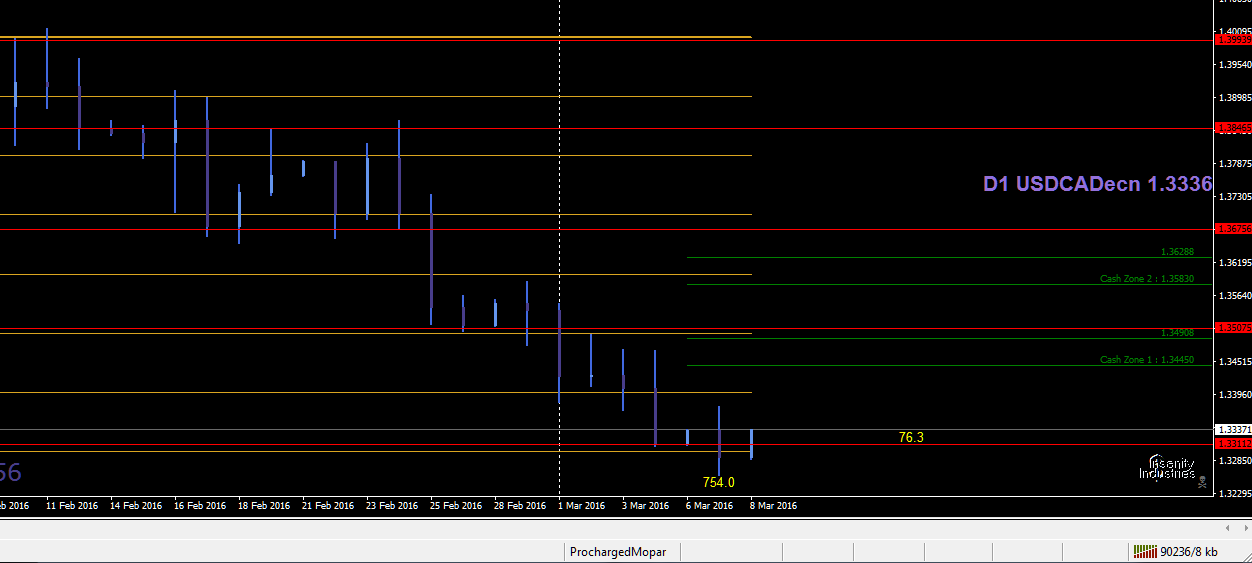Click the skull icon on the chart
Viewport: 1252px width, 563px height.
(x=1202, y=482)
